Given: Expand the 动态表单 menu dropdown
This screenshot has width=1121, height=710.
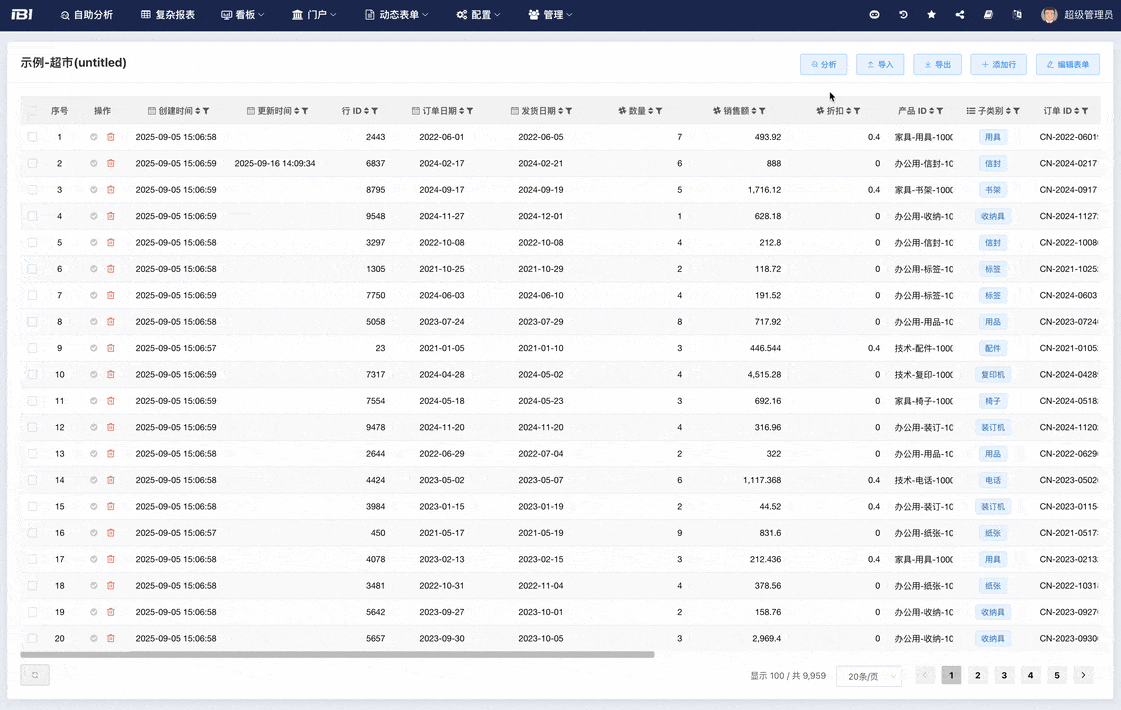Looking at the screenshot, I should (397, 15).
